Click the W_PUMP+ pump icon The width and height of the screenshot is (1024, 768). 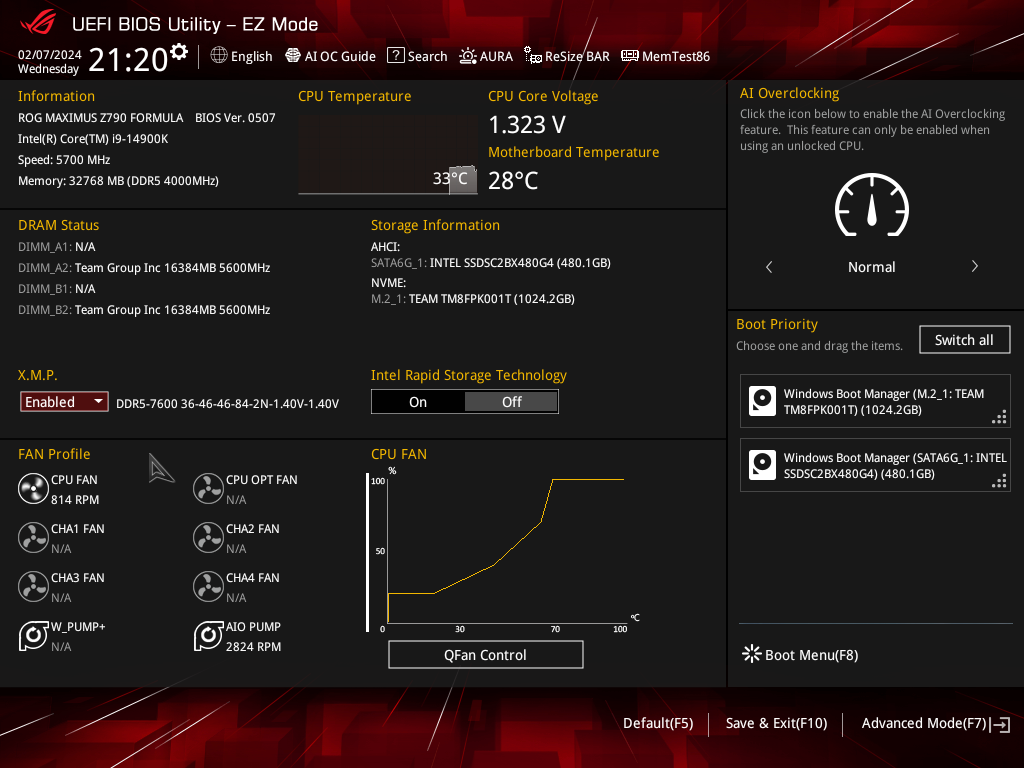tap(33, 636)
